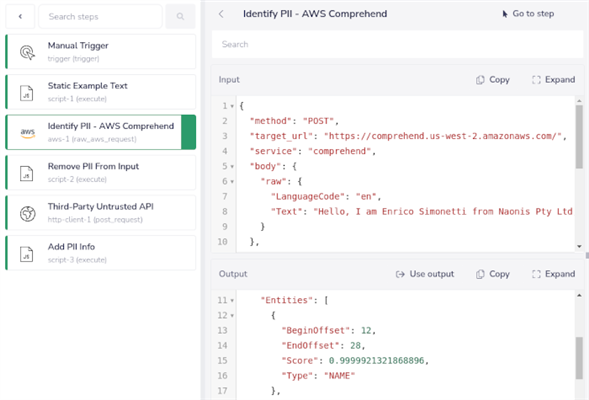
Task: Click the Manual Trigger cursor icon
Action: click(27, 52)
